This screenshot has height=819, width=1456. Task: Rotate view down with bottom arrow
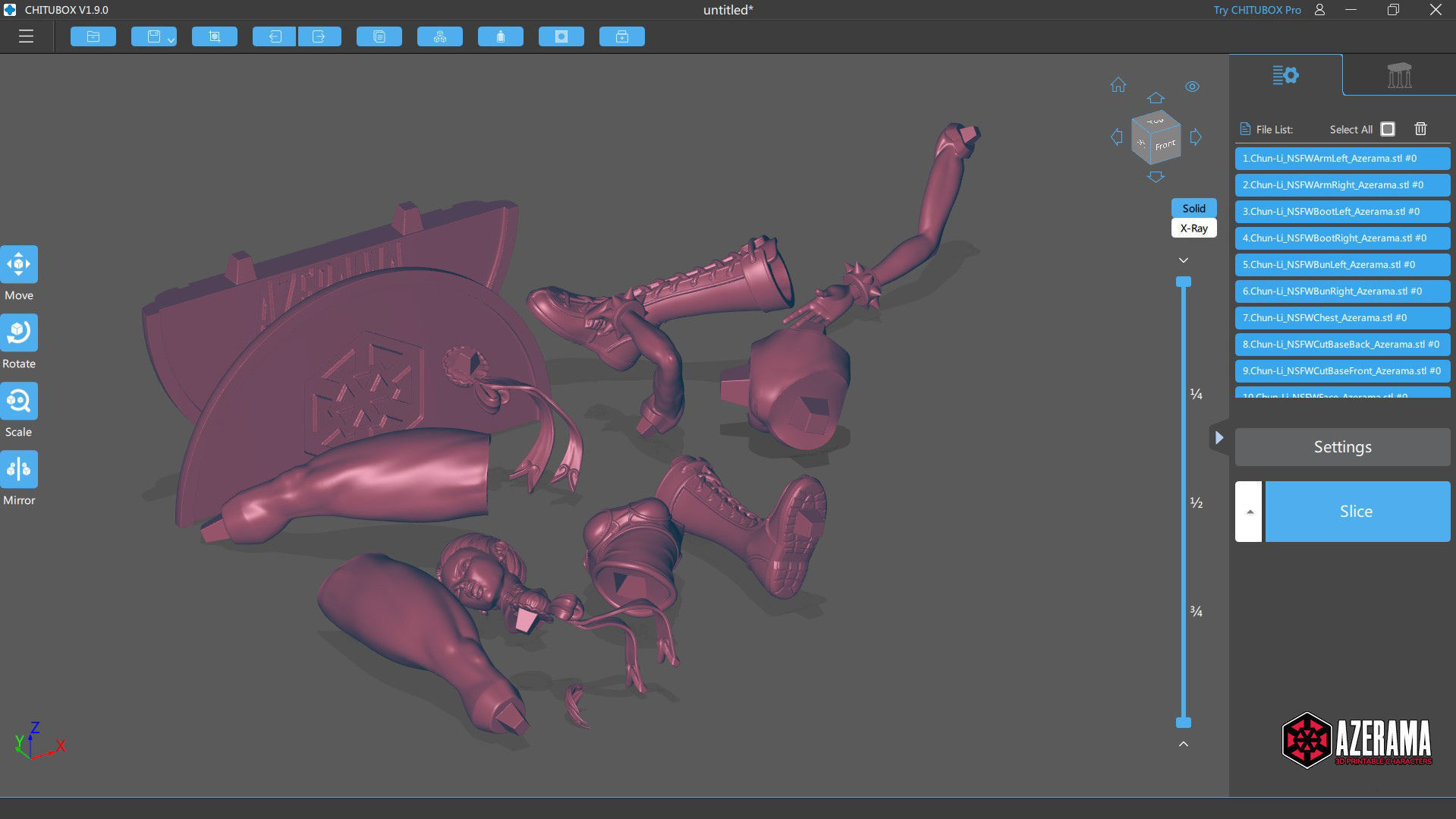1156,177
